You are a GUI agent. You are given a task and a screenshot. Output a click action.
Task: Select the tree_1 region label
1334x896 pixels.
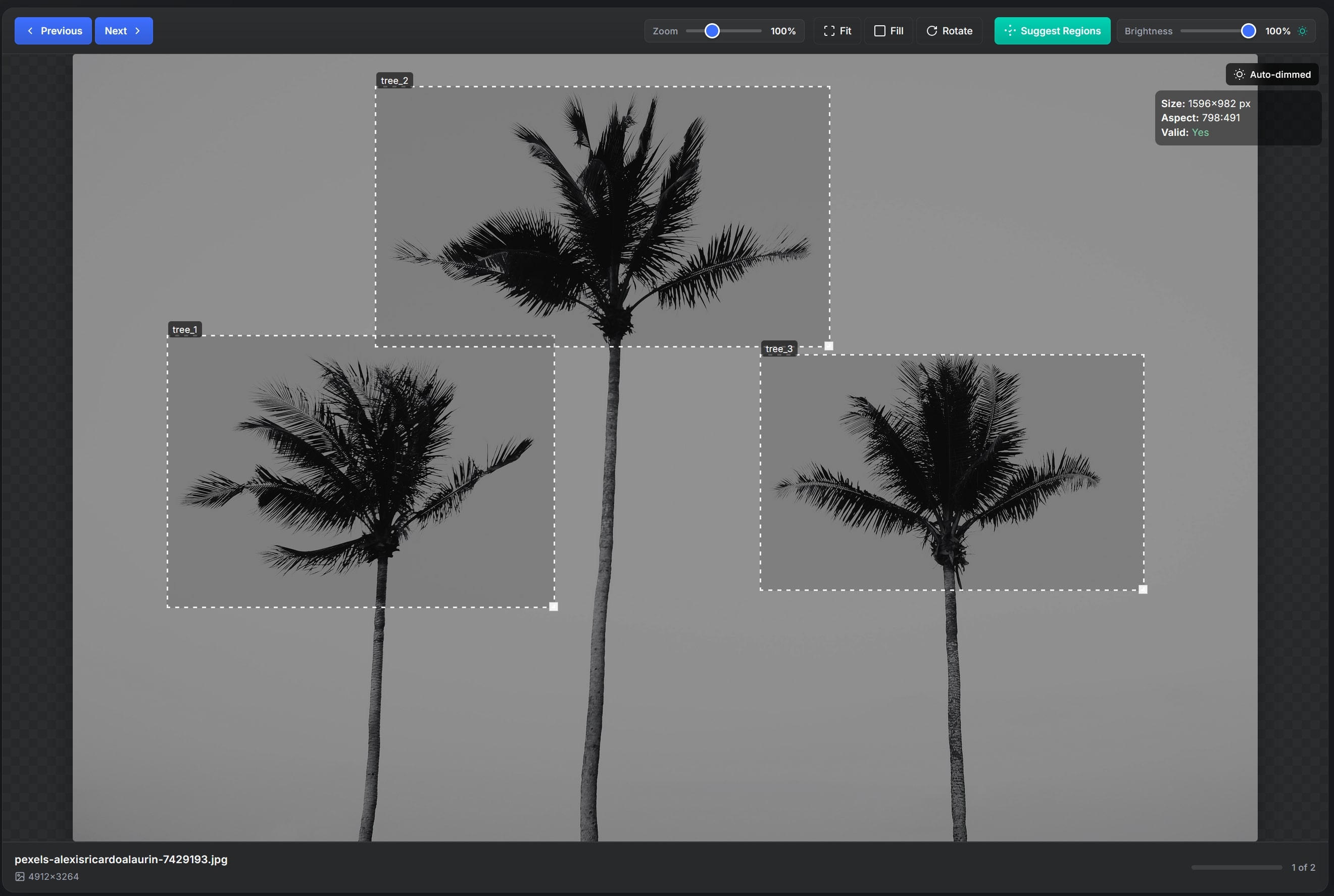pyautogui.click(x=185, y=329)
